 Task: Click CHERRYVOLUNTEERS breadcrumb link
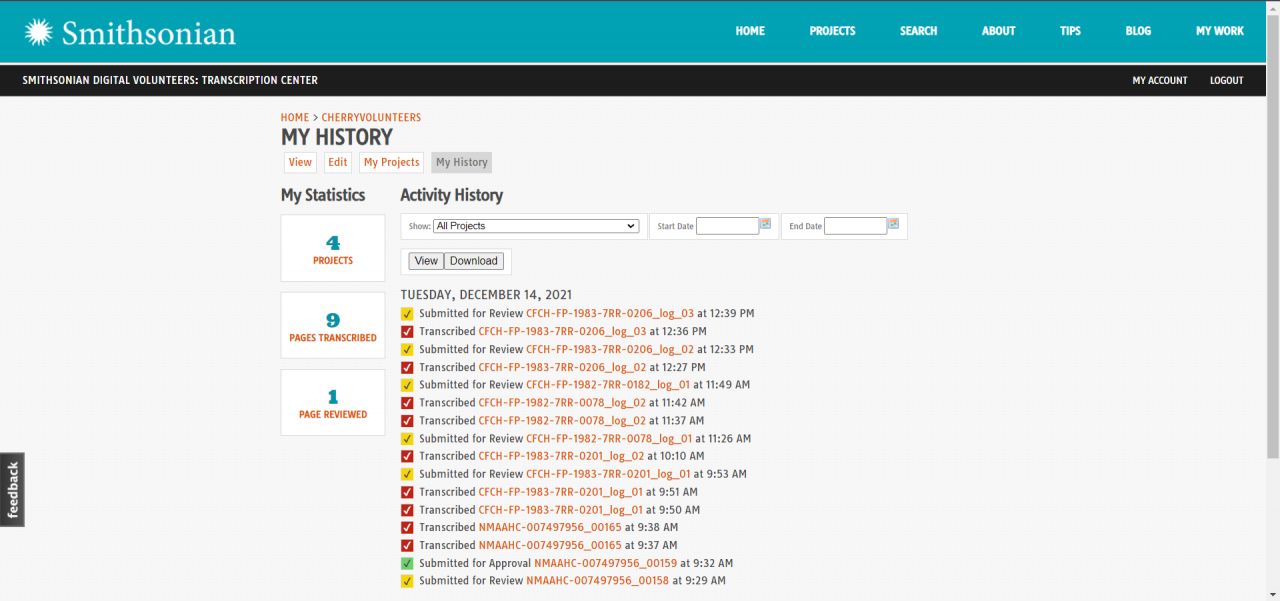(371, 118)
